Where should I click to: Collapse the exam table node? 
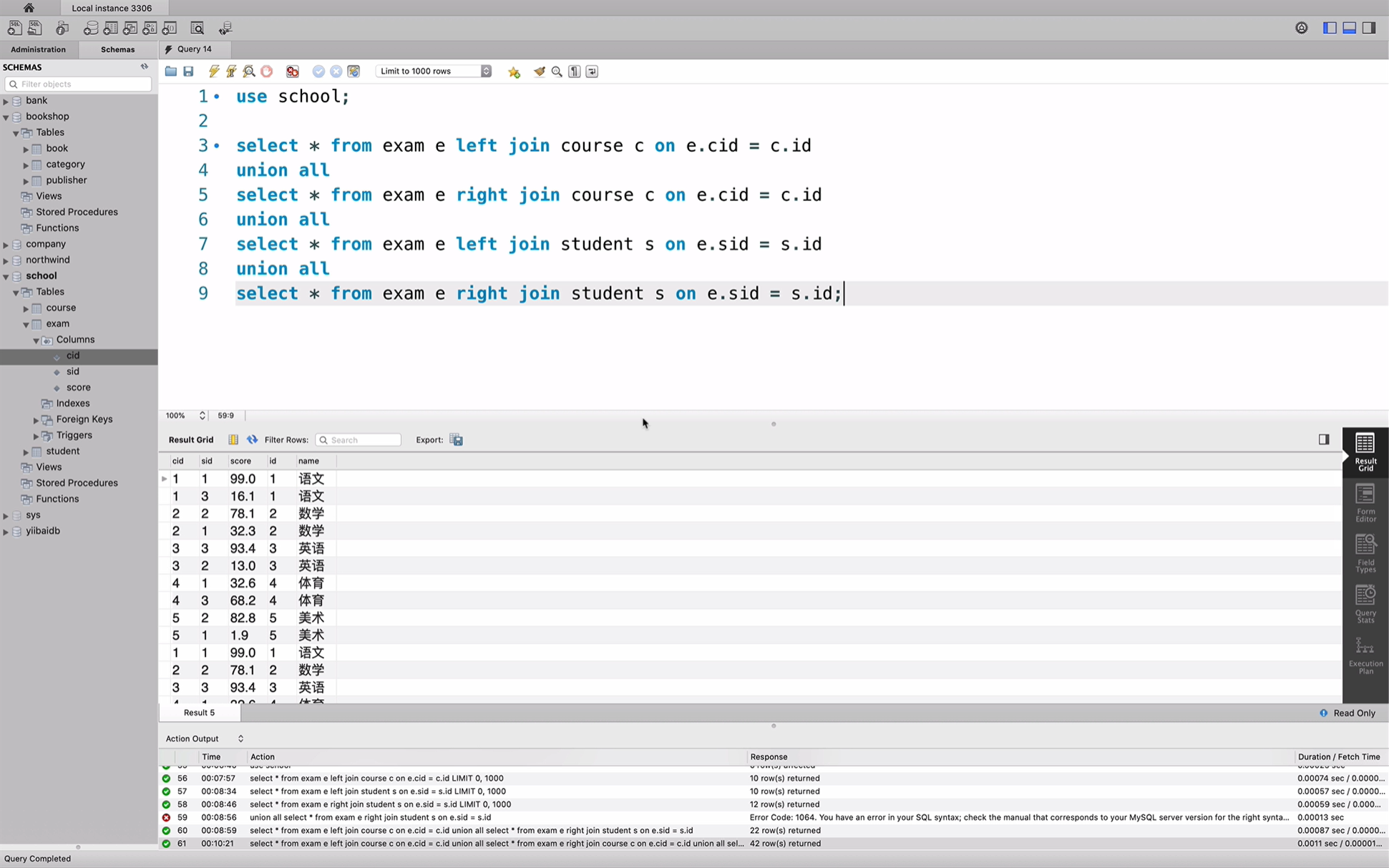coord(26,324)
